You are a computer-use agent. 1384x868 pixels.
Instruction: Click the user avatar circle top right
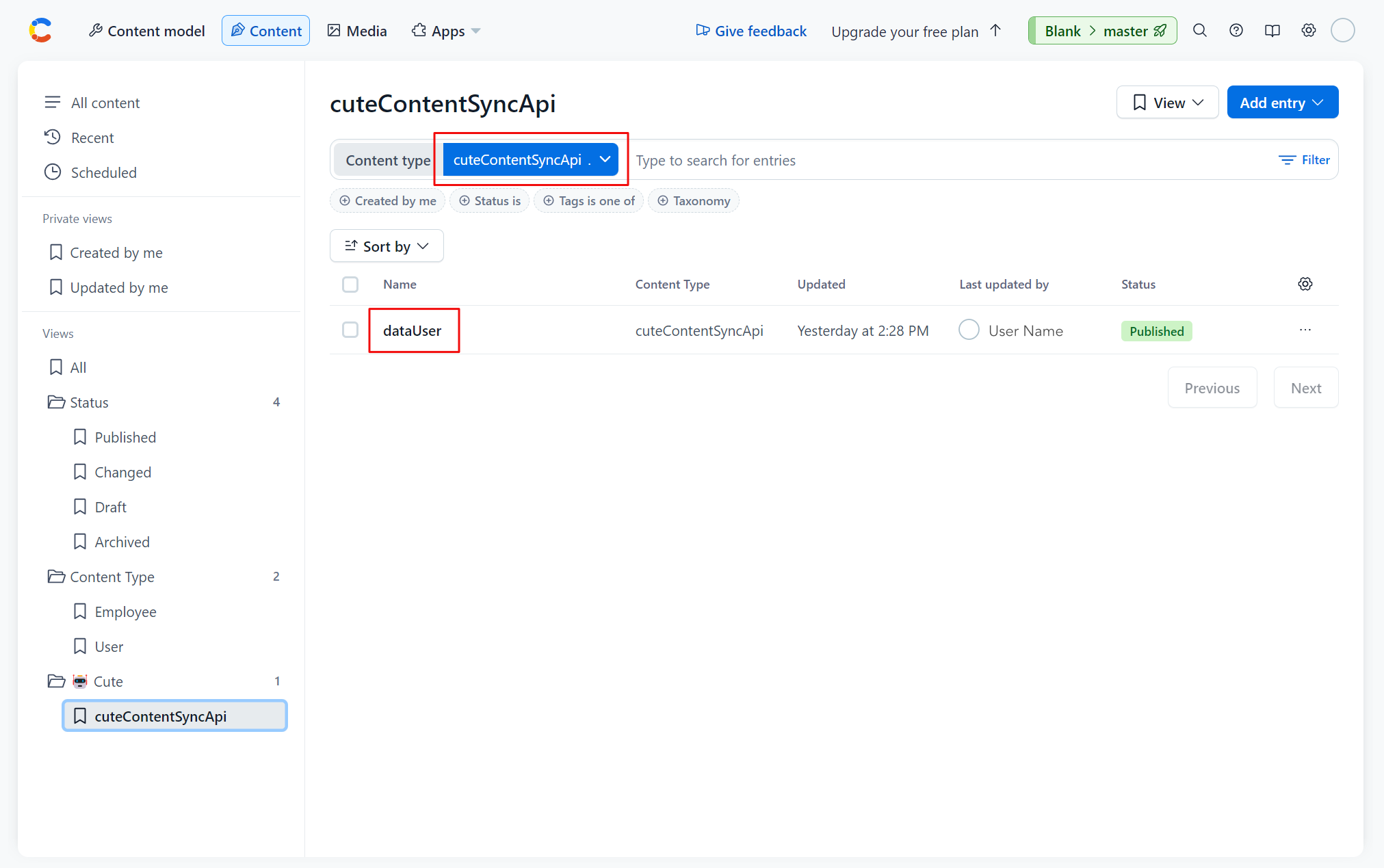[x=1342, y=31]
